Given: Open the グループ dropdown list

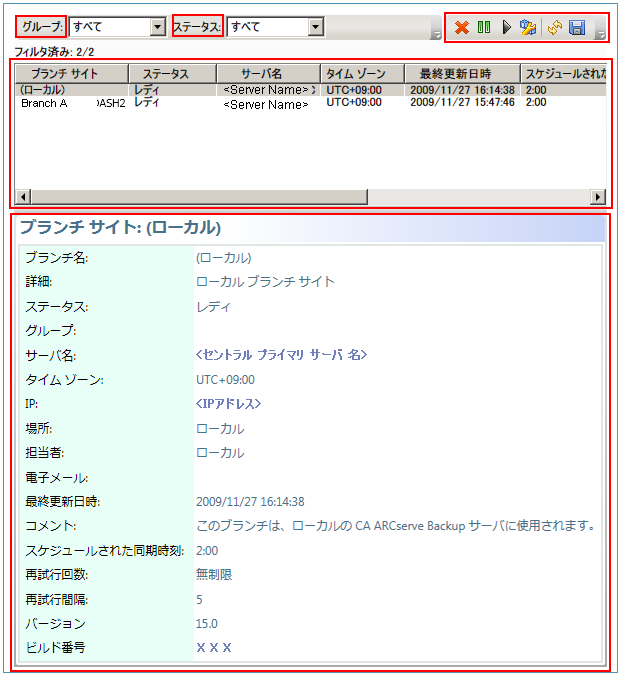Looking at the screenshot, I should 158,27.
